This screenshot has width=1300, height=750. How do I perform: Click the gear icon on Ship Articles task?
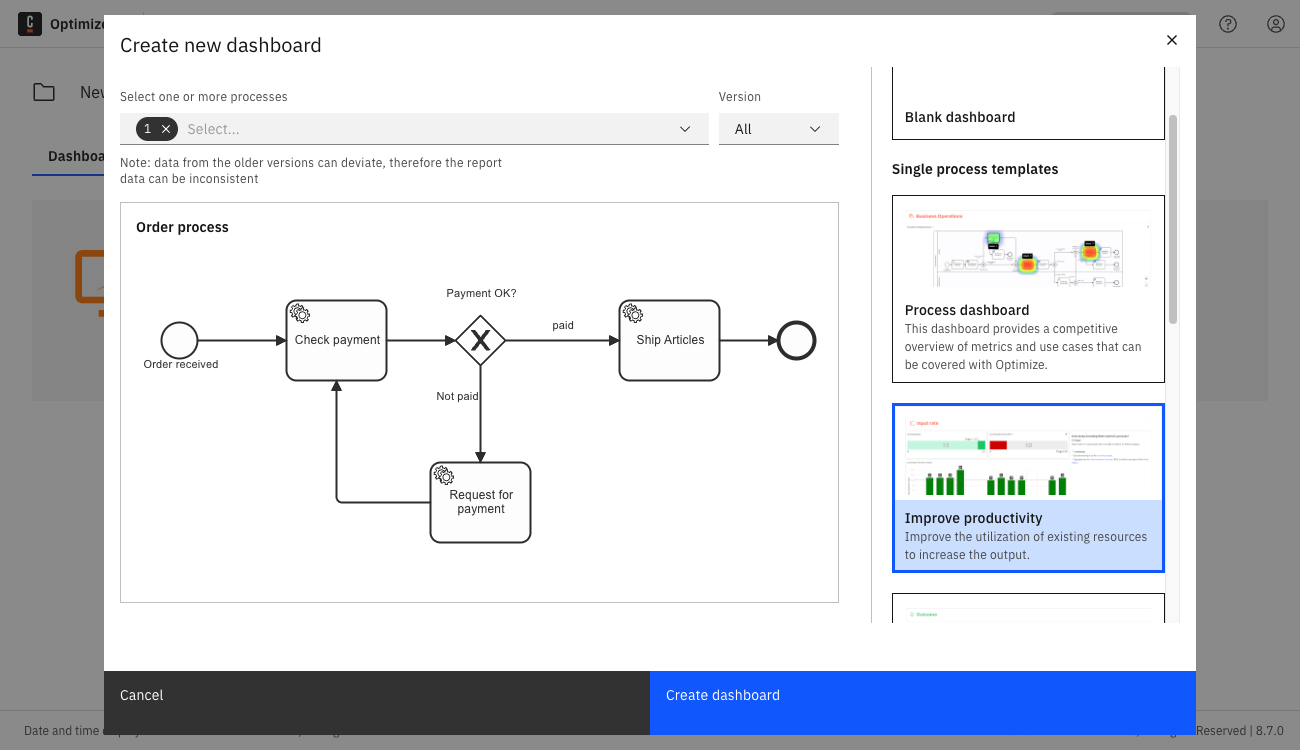tap(633, 313)
